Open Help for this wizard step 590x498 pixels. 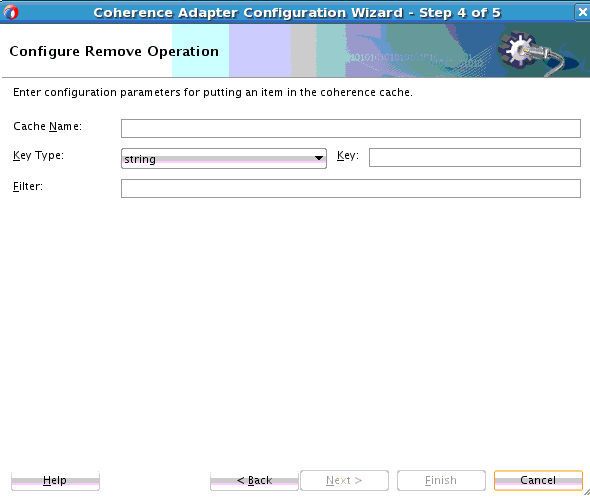[55, 480]
